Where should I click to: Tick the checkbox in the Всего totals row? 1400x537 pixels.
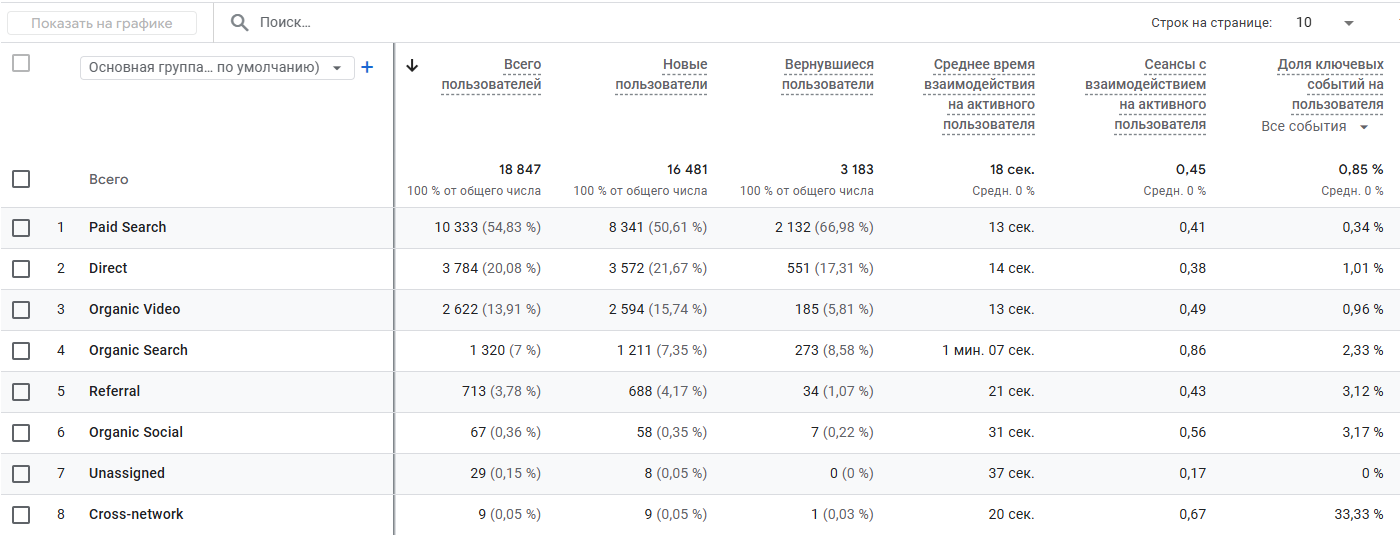coord(21,179)
